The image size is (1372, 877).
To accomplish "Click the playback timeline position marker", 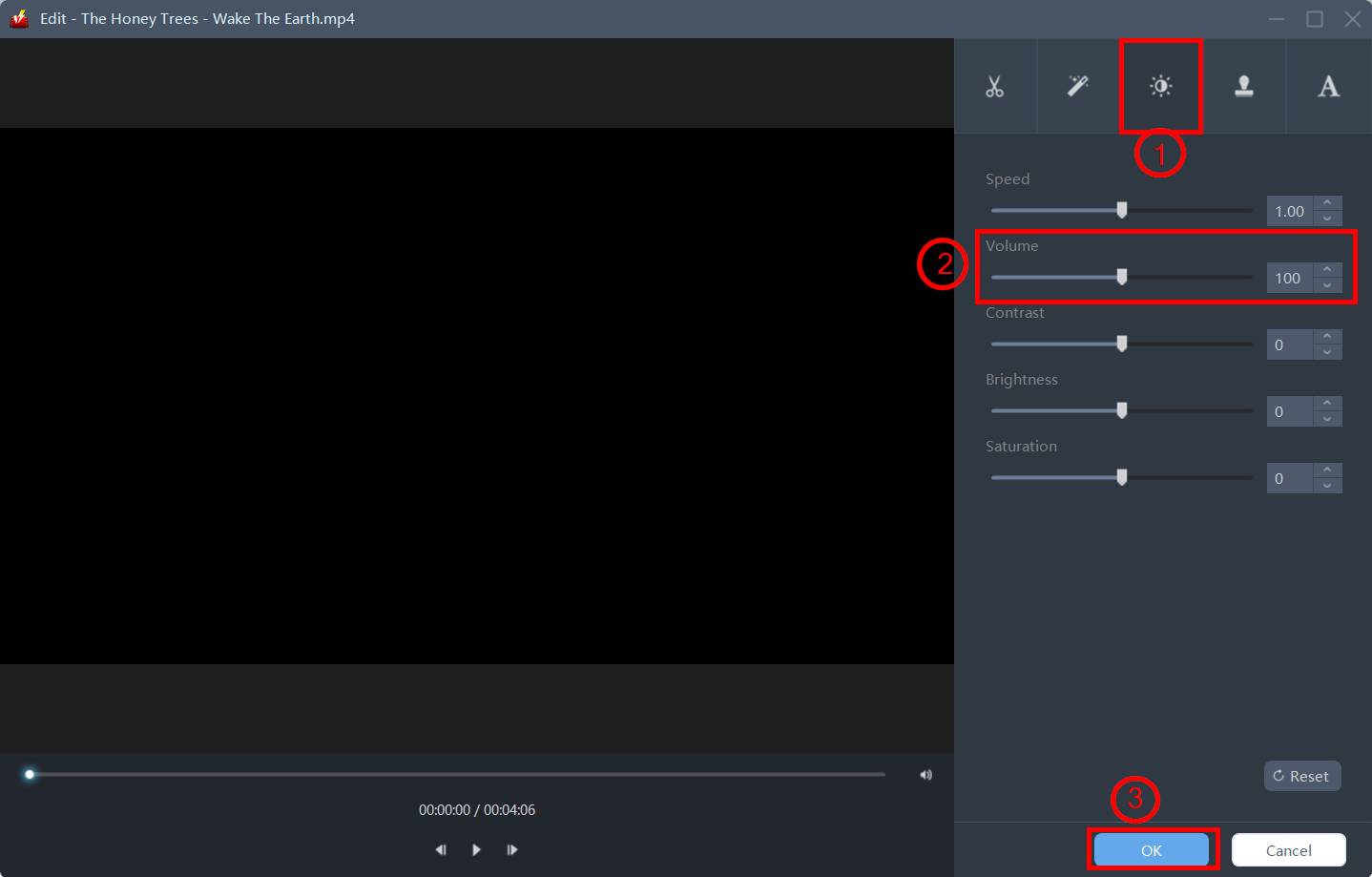I will coord(30,774).
